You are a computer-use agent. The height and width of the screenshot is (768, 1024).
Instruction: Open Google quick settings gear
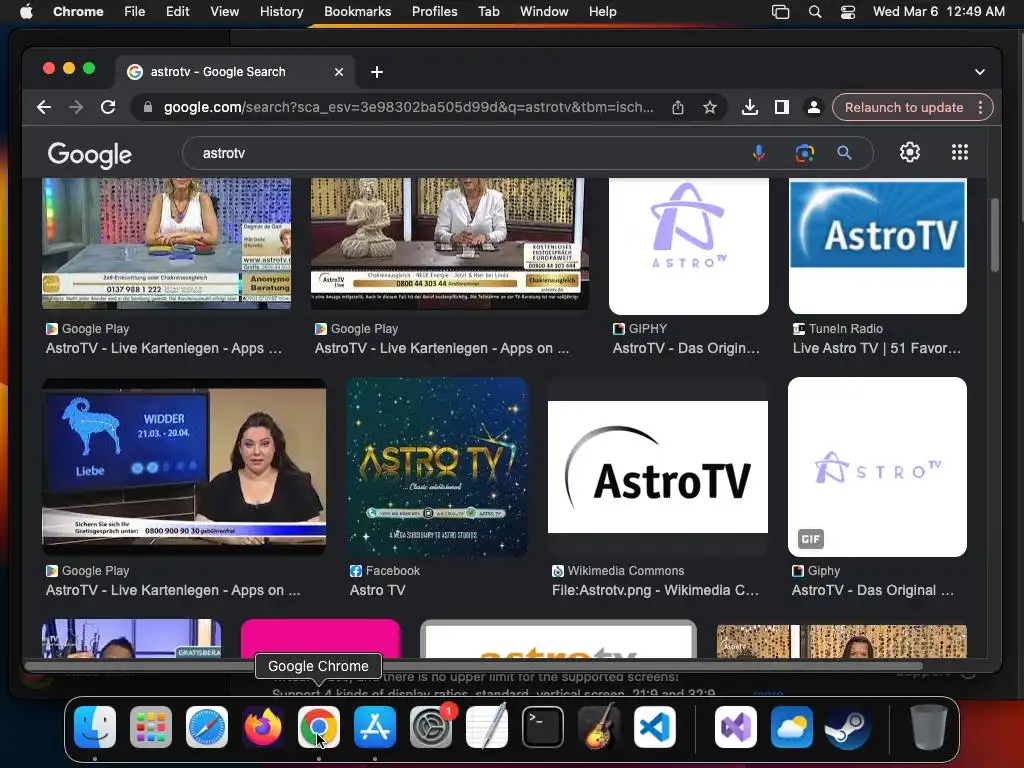[910, 152]
